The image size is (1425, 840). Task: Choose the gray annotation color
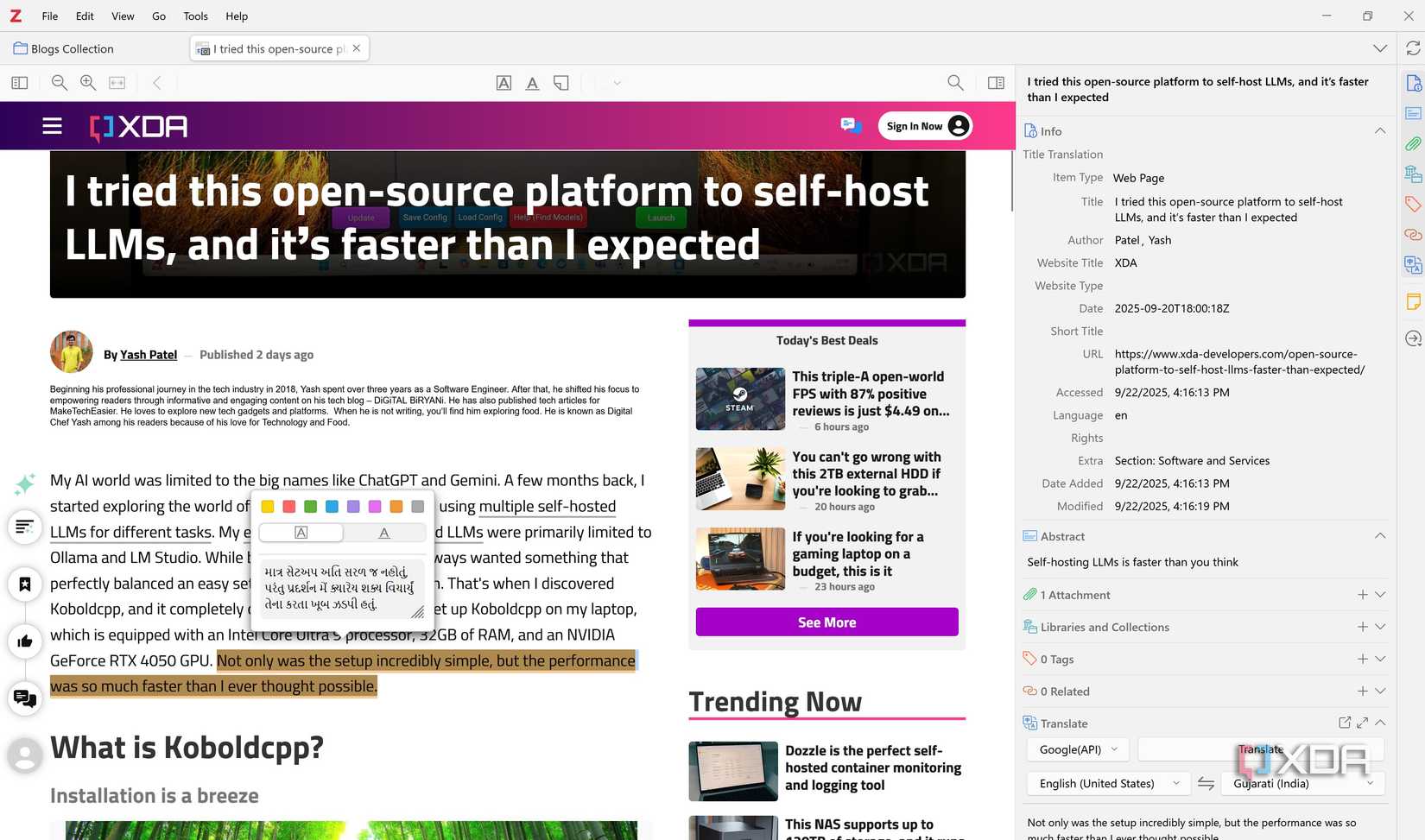tap(418, 507)
